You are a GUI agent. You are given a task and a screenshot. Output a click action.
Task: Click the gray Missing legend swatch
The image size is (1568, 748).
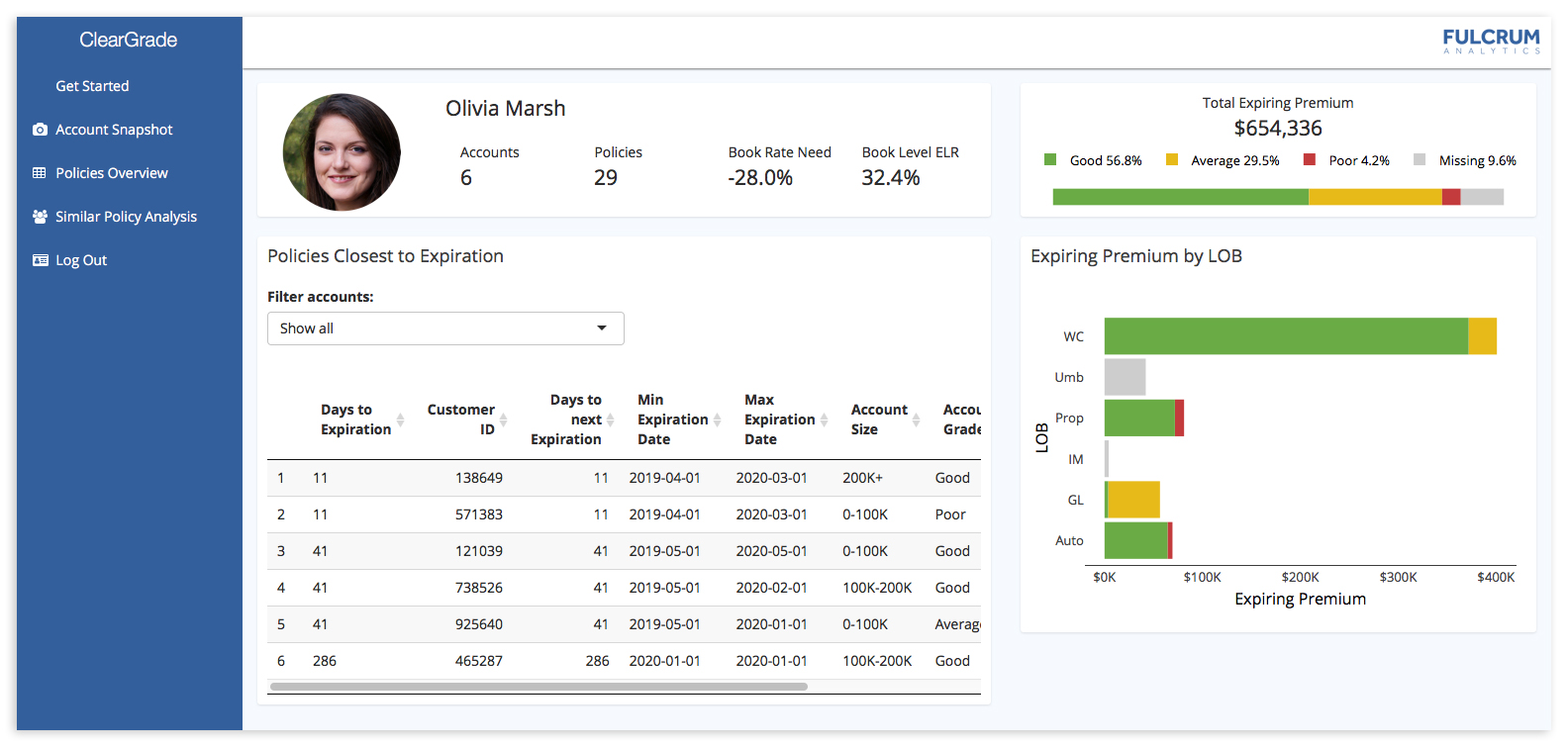coord(1420,159)
